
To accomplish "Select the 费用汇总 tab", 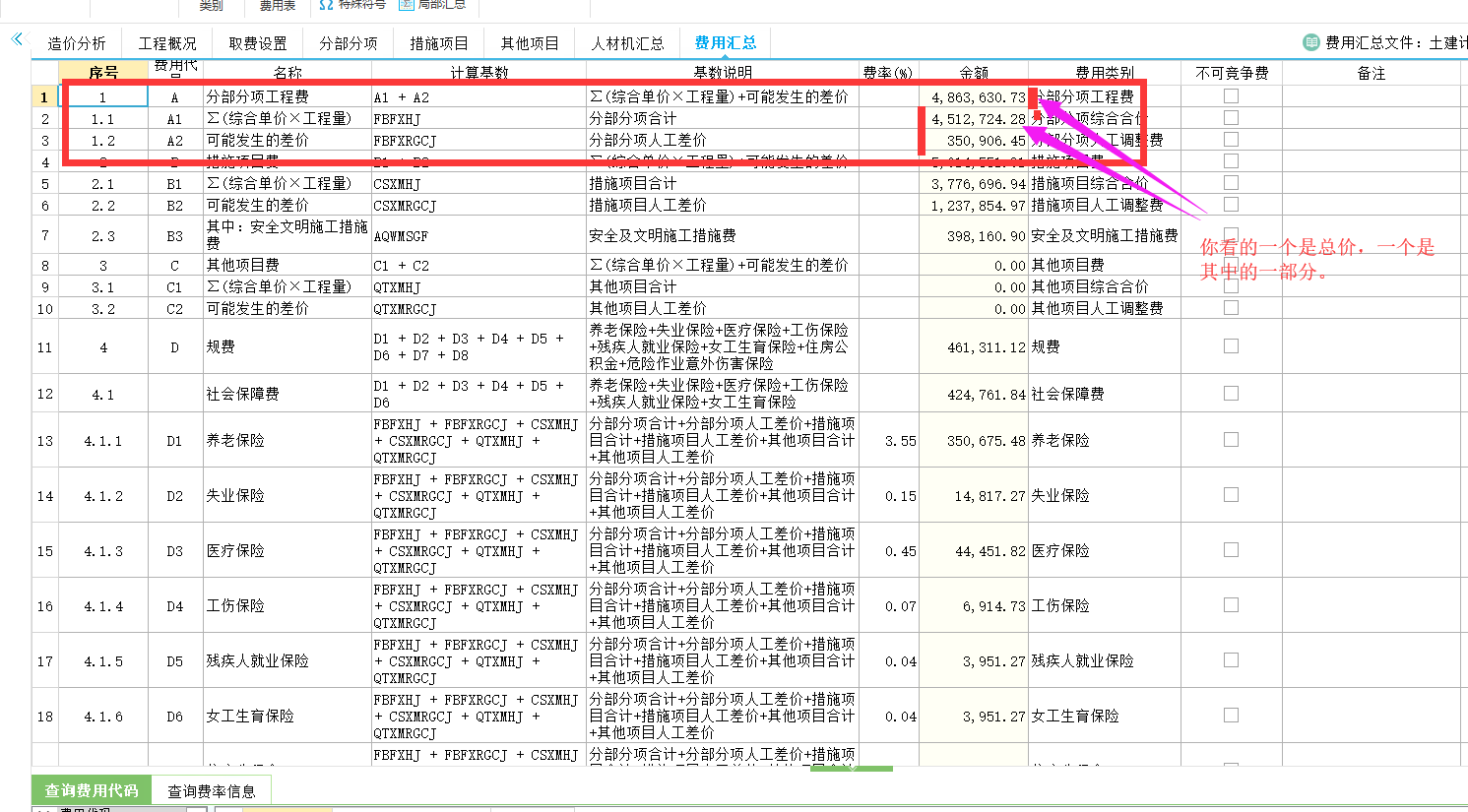I will [x=726, y=43].
